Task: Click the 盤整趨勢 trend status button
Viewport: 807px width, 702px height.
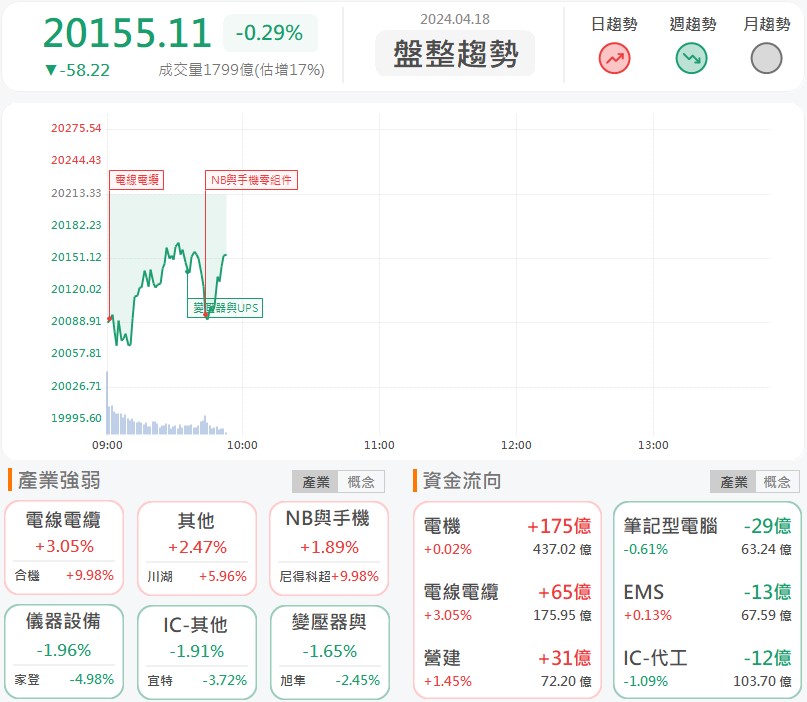Action: coord(455,53)
